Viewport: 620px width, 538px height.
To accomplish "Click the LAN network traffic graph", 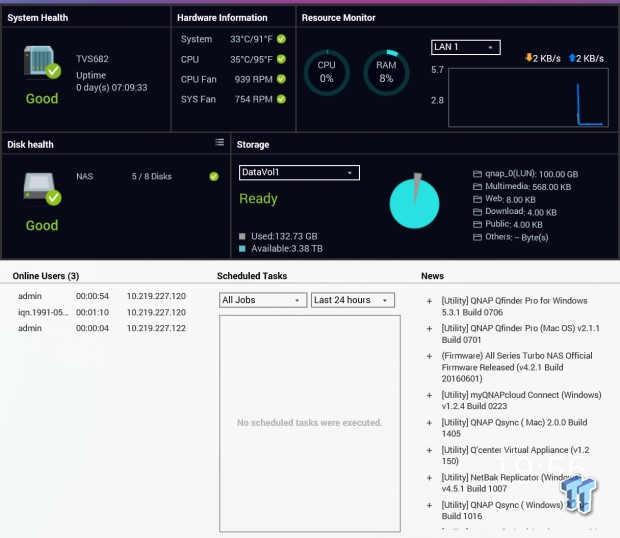I will pyautogui.click(x=528, y=98).
